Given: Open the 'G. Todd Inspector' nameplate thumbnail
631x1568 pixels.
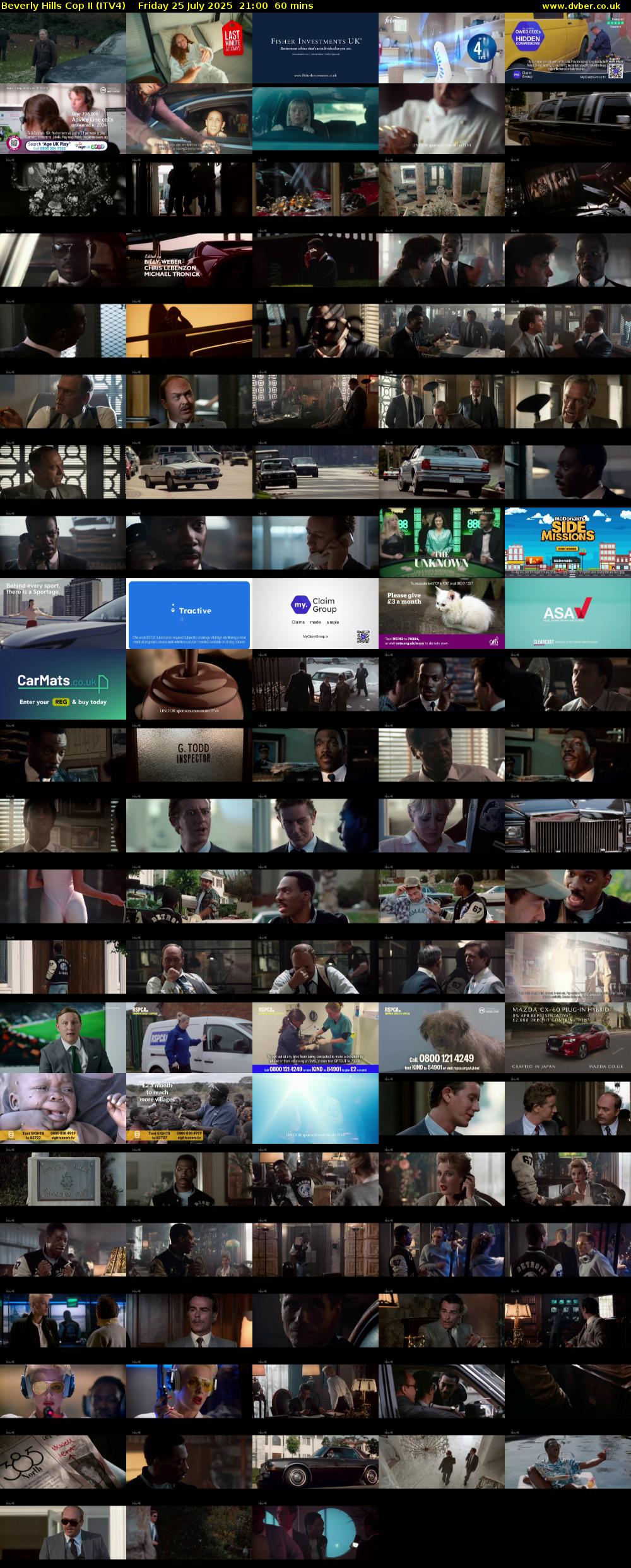Looking at the screenshot, I should tap(189, 755).
